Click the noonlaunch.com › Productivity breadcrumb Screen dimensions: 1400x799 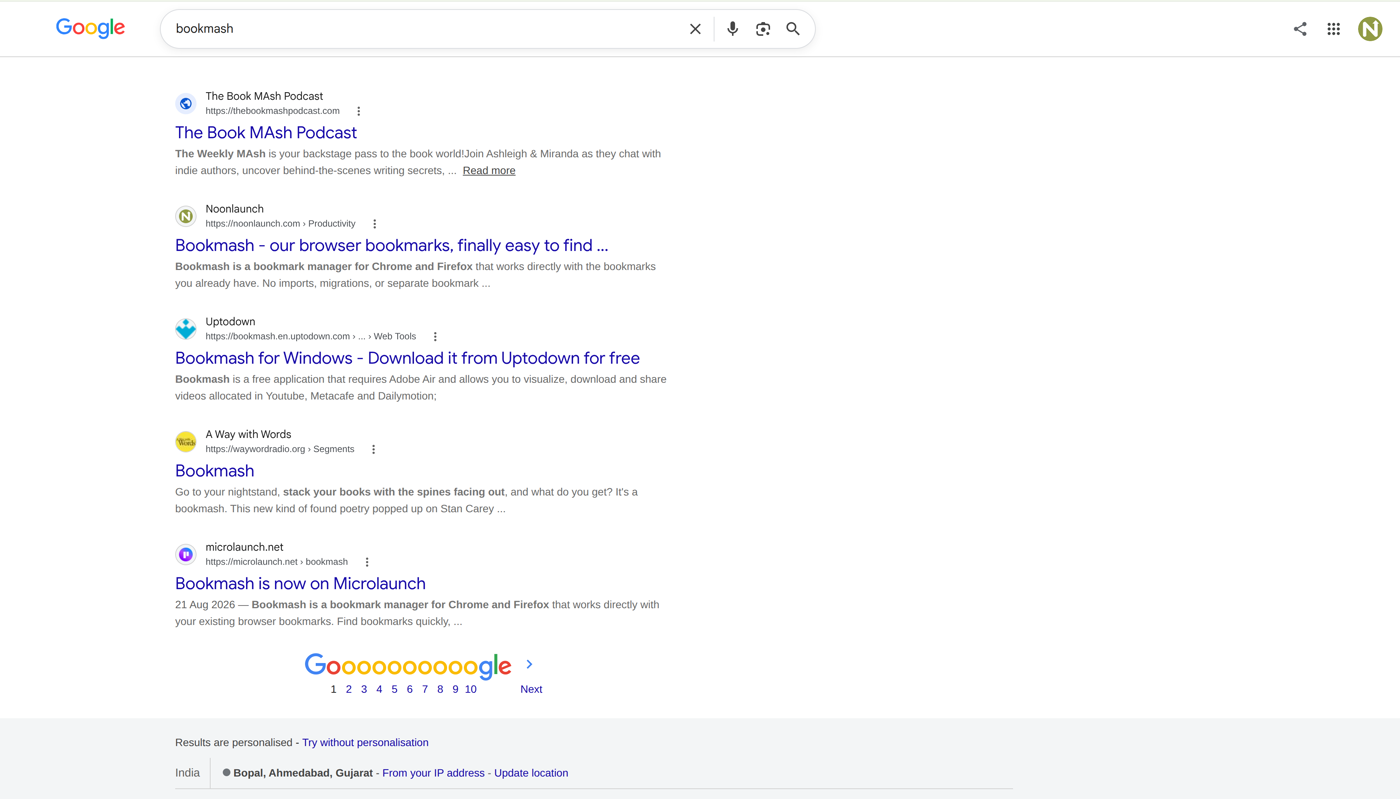click(x=280, y=224)
